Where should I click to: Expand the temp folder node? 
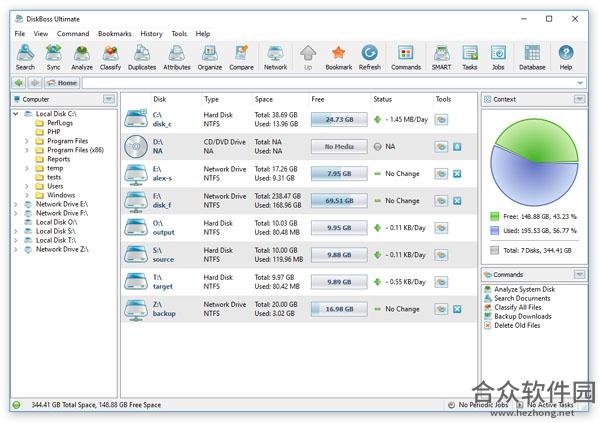pos(27,168)
